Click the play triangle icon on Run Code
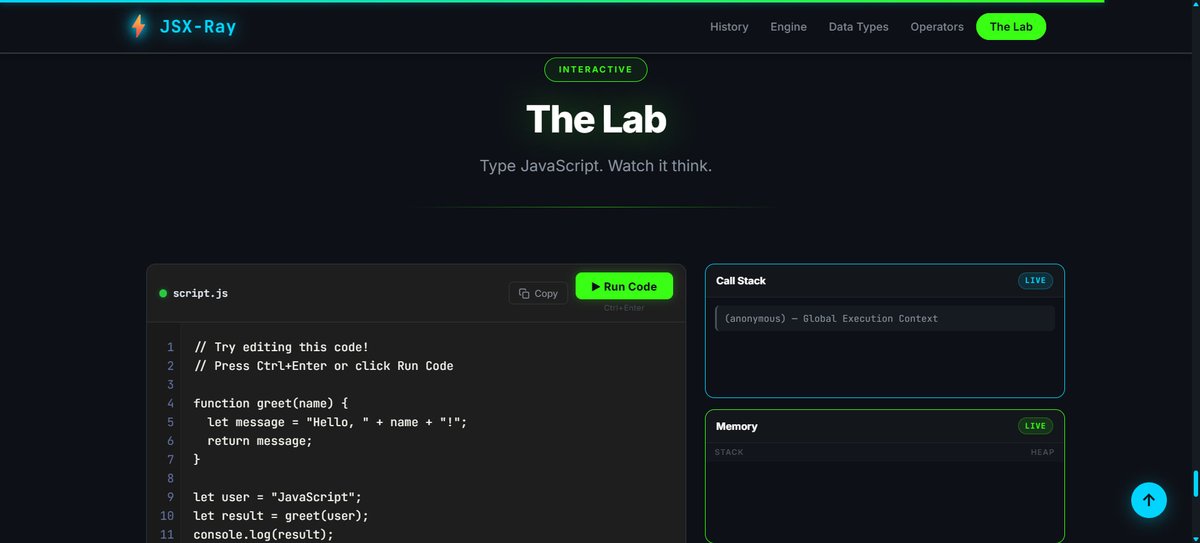The width and height of the screenshot is (1200, 543). coord(596,286)
